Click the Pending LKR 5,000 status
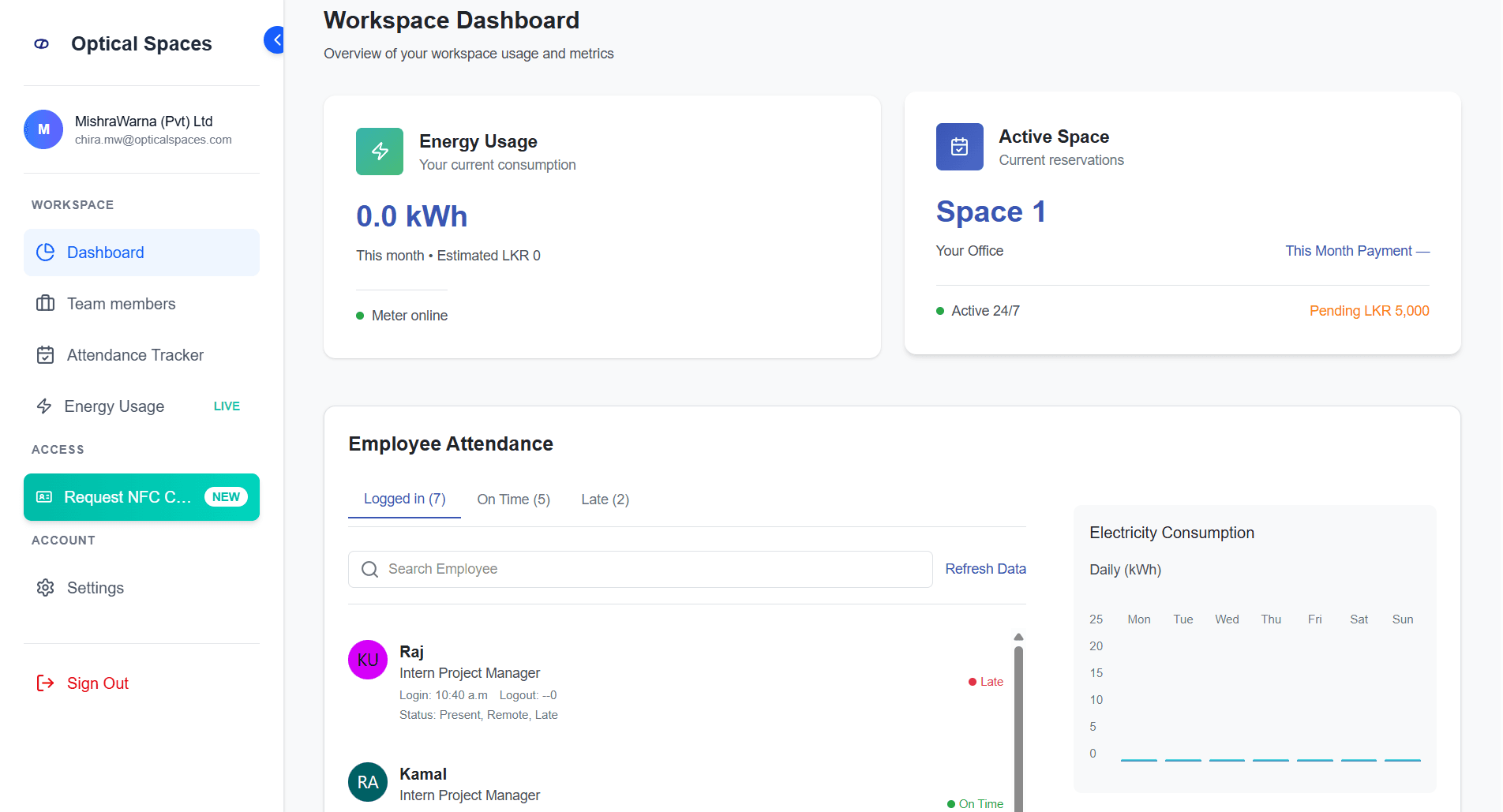1503x812 pixels. [1369, 310]
